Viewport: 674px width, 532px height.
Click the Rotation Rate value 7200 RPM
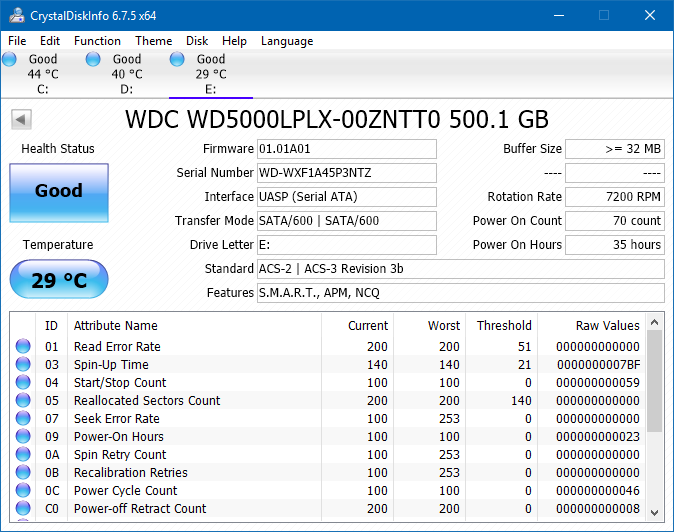(x=615, y=197)
